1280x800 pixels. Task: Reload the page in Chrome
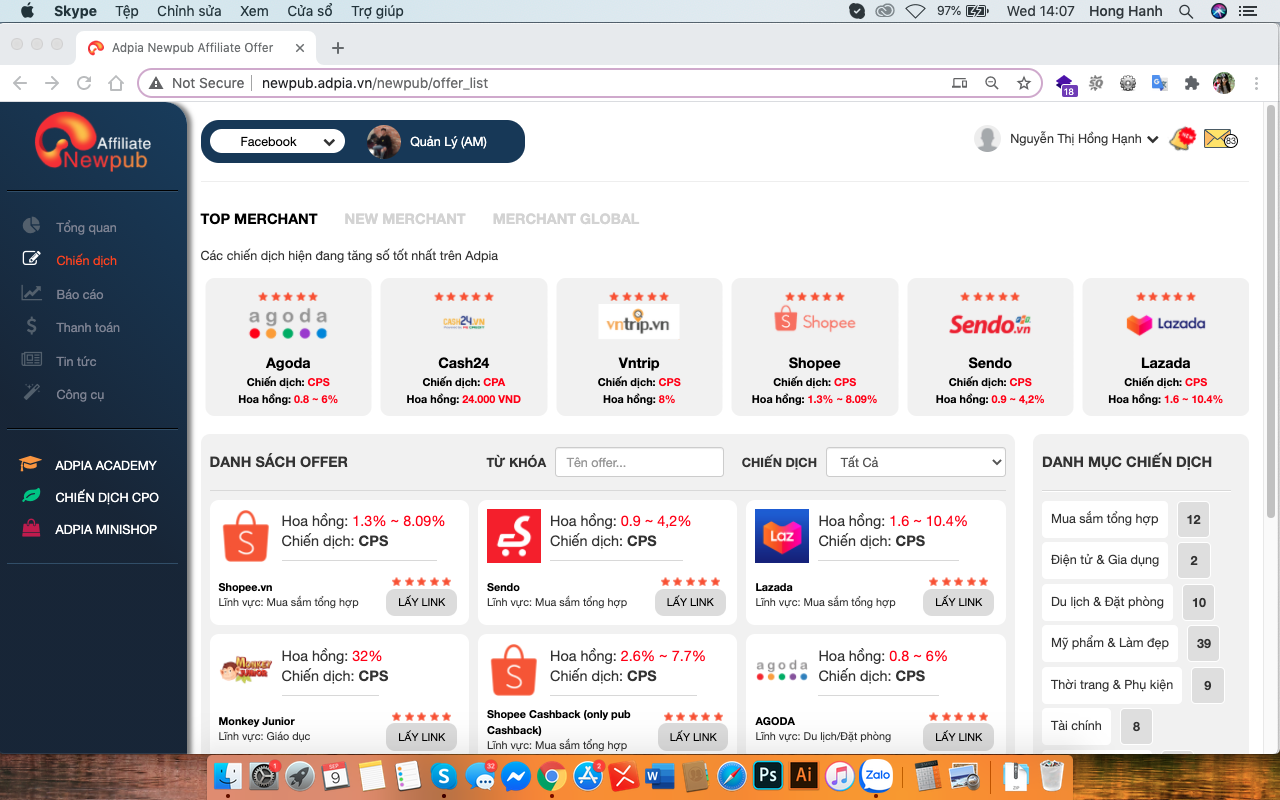[84, 83]
